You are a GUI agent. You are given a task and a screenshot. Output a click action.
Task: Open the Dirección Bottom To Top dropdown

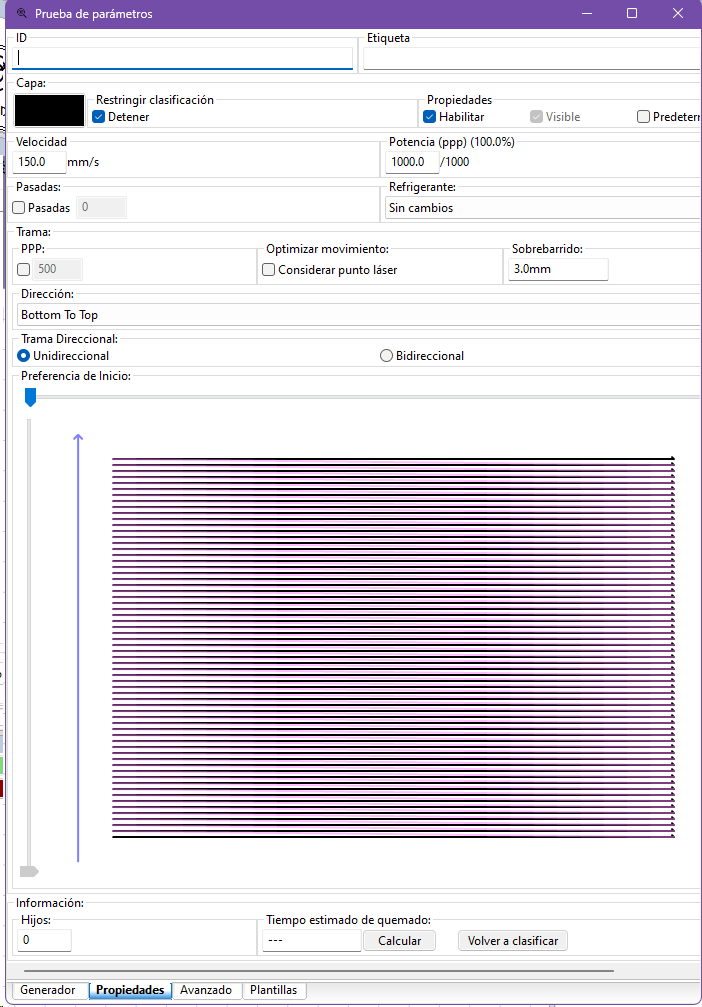tap(358, 315)
